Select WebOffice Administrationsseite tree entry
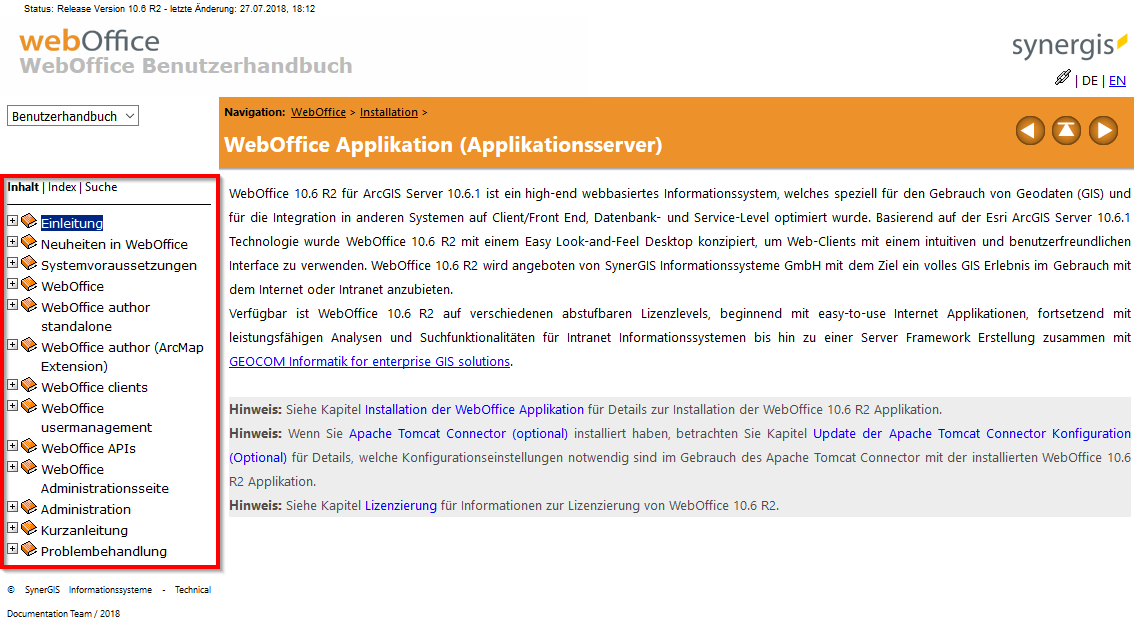 point(105,479)
